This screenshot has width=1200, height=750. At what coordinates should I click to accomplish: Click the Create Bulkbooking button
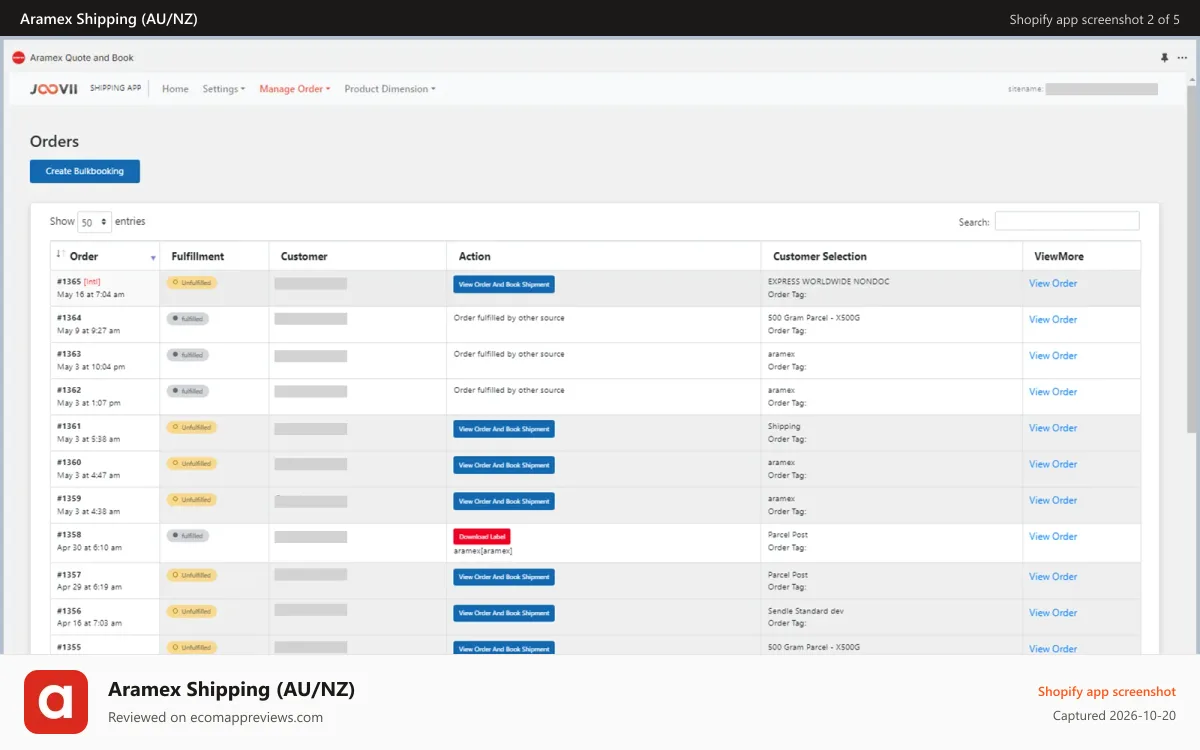click(85, 171)
